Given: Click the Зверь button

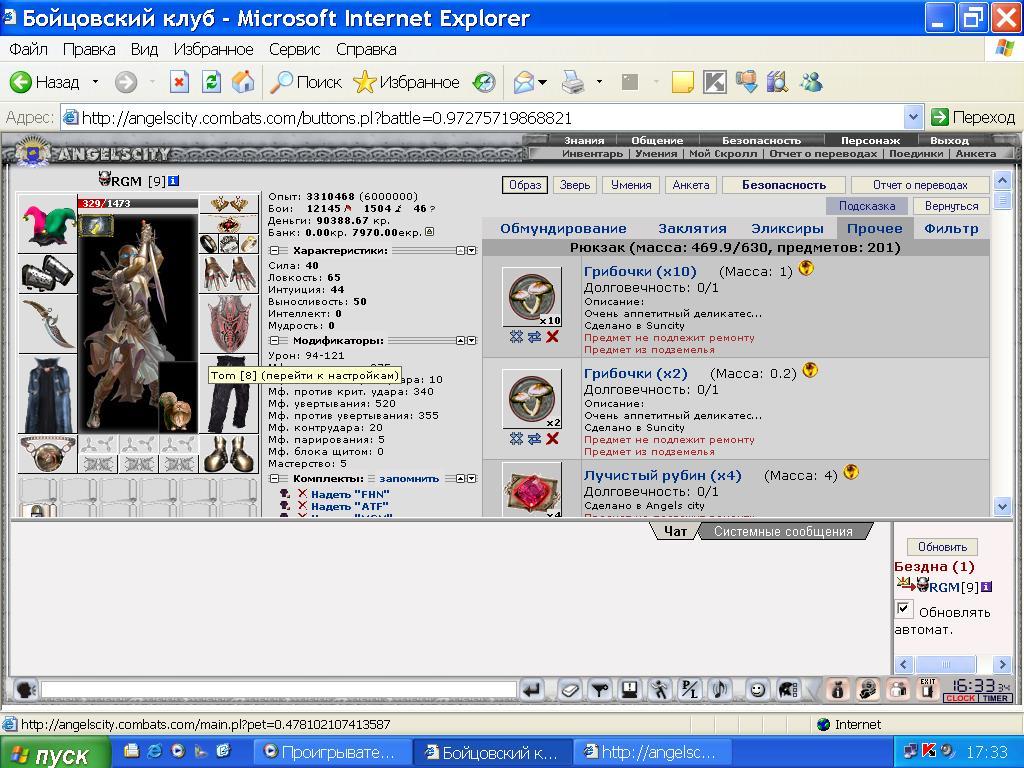Looking at the screenshot, I should click(x=575, y=185).
